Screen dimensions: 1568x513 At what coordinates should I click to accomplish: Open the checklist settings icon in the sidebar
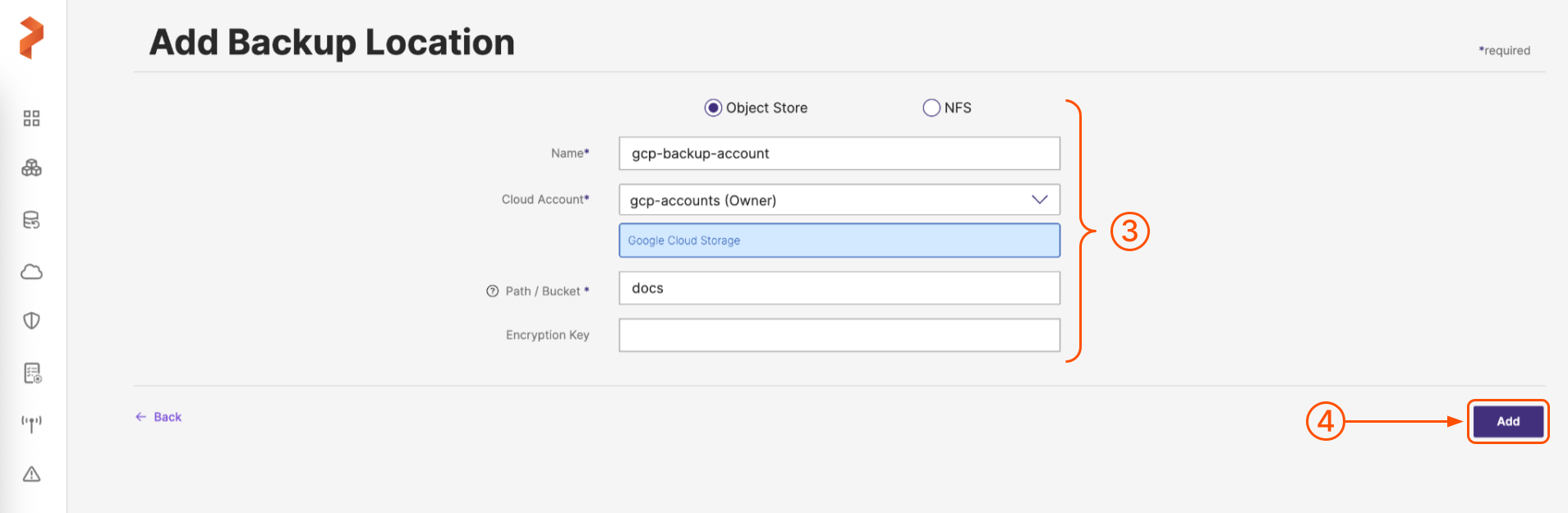coord(31,373)
